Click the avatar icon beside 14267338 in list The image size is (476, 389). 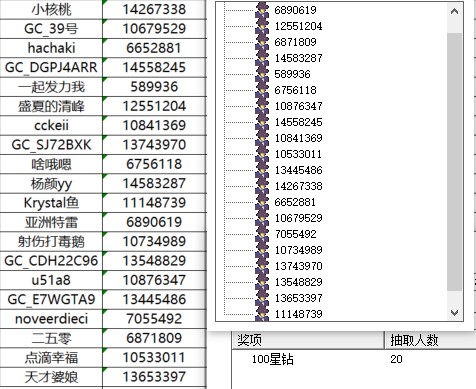(x=262, y=186)
